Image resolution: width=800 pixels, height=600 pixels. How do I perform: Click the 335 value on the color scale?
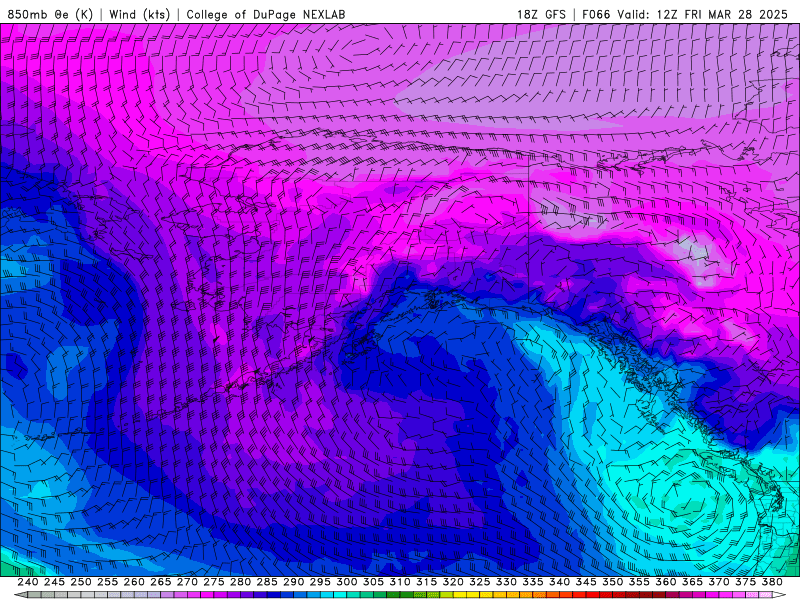coord(533,582)
